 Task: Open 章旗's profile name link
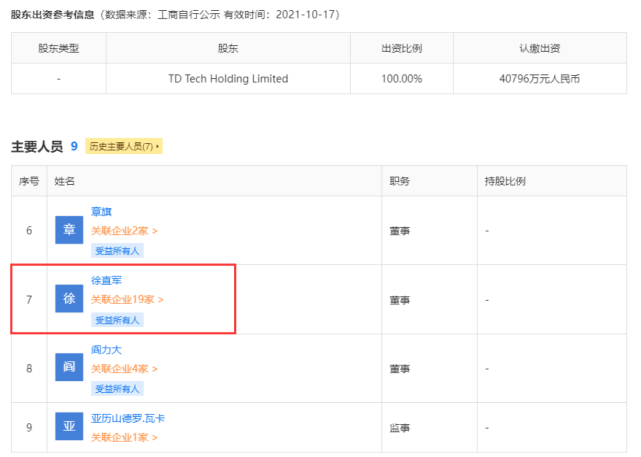coord(101,212)
